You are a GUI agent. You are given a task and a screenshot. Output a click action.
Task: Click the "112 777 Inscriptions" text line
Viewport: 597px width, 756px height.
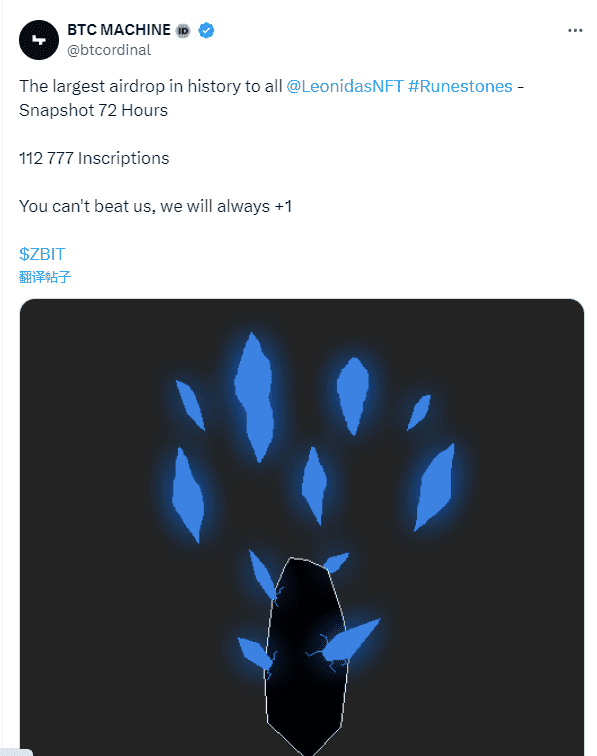pyautogui.click(x=95, y=158)
